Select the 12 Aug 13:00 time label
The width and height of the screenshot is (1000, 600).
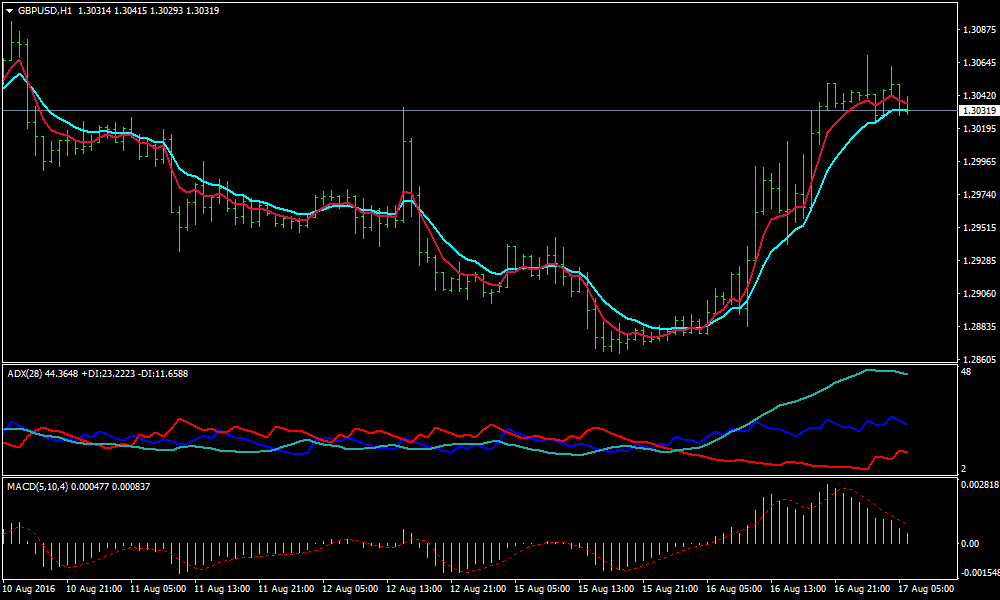[x=416, y=589]
